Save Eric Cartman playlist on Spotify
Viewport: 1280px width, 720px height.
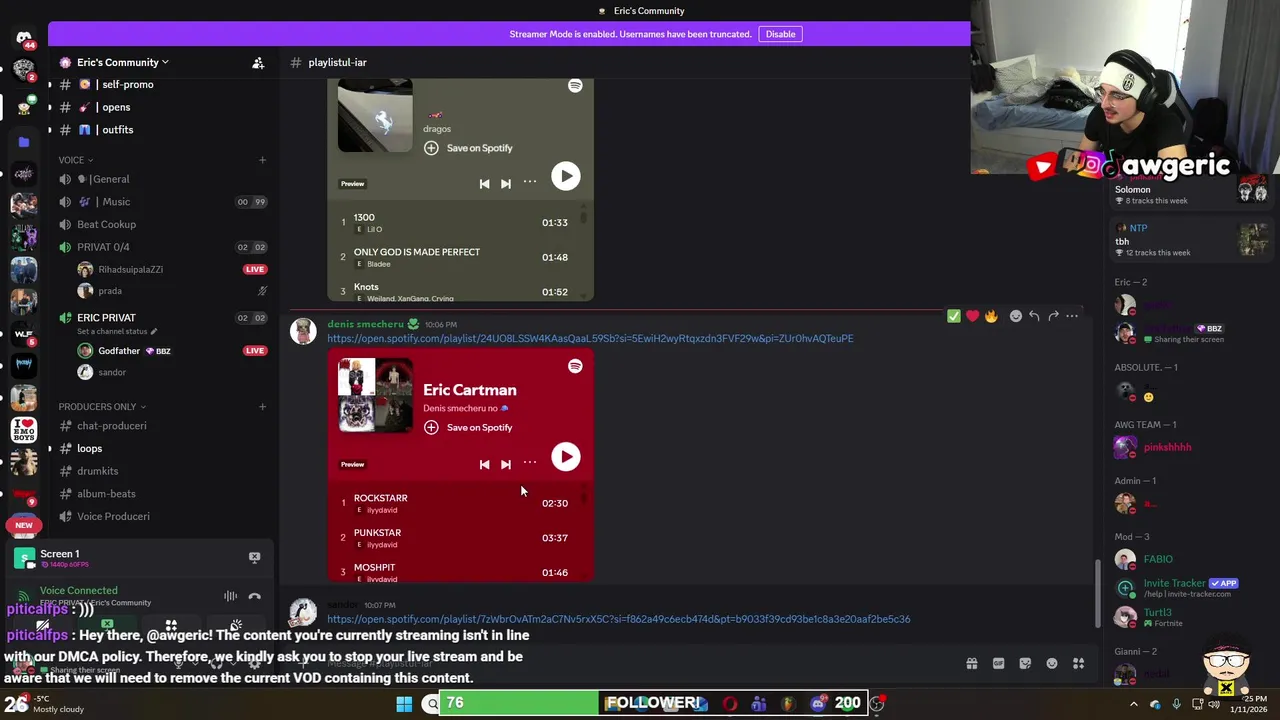(x=468, y=428)
